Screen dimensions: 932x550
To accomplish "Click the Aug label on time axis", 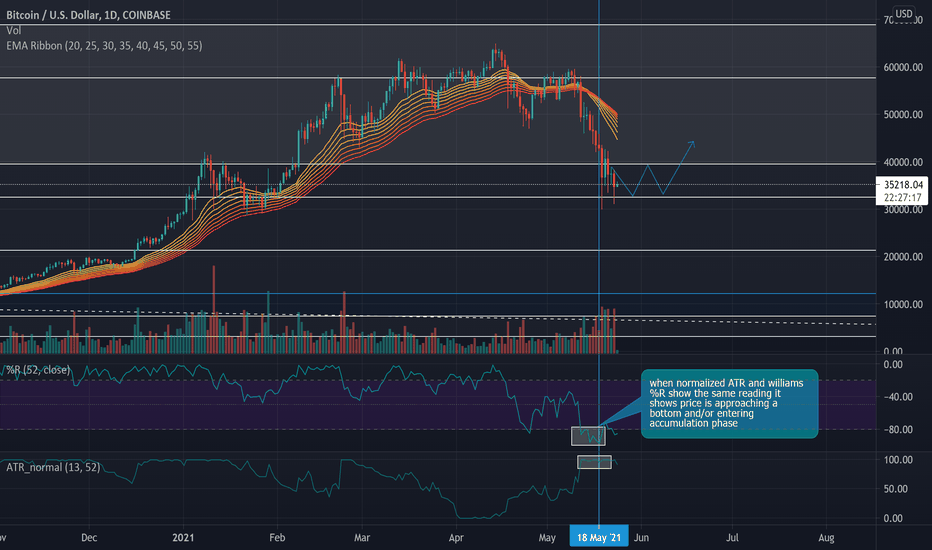I will click(x=826, y=538).
